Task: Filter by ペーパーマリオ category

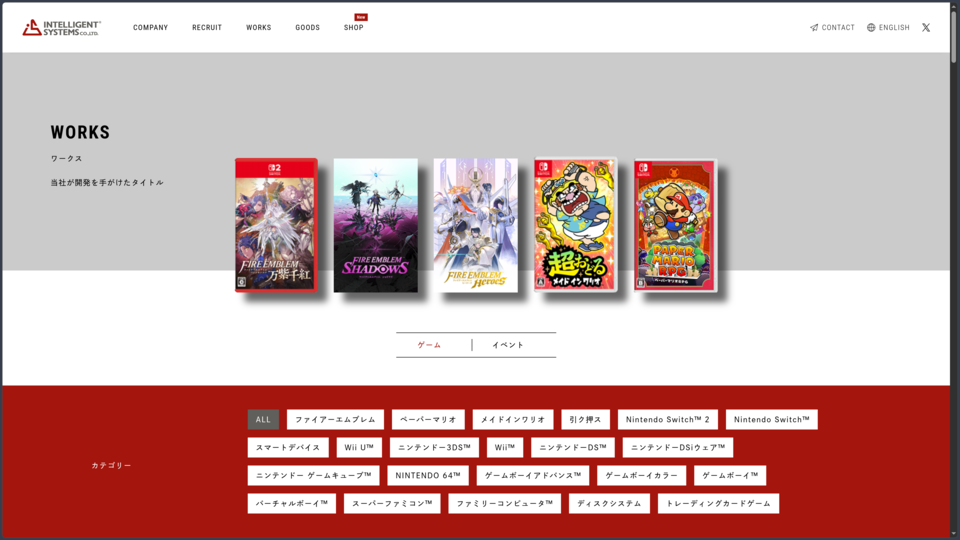Action: click(x=428, y=419)
